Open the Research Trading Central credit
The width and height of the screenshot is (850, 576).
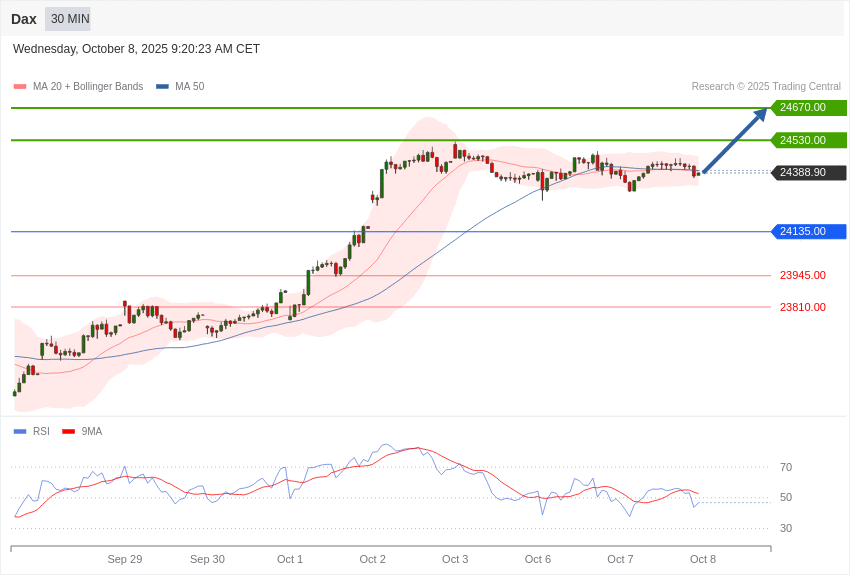[766, 87]
